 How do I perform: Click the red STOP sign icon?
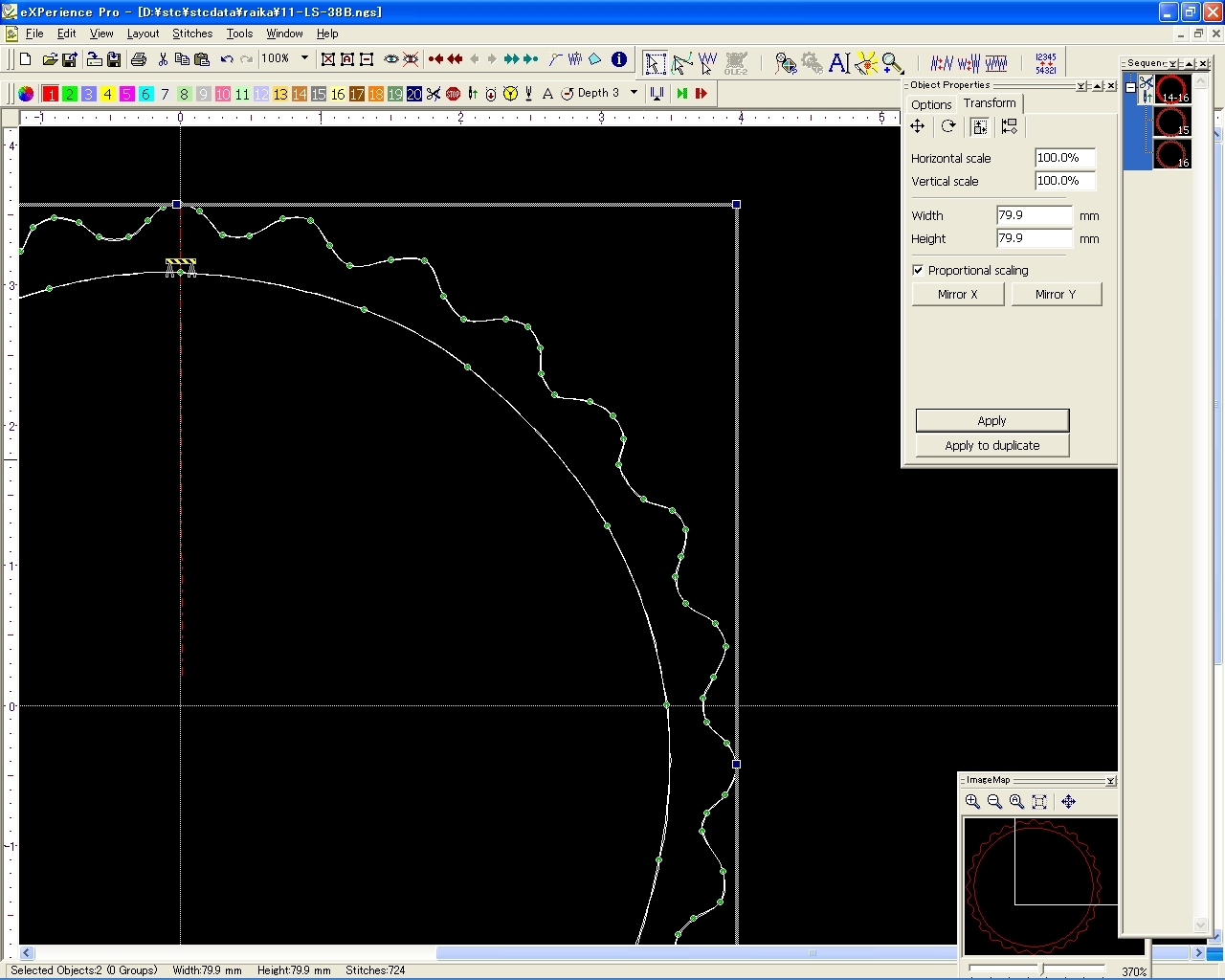click(x=454, y=94)
